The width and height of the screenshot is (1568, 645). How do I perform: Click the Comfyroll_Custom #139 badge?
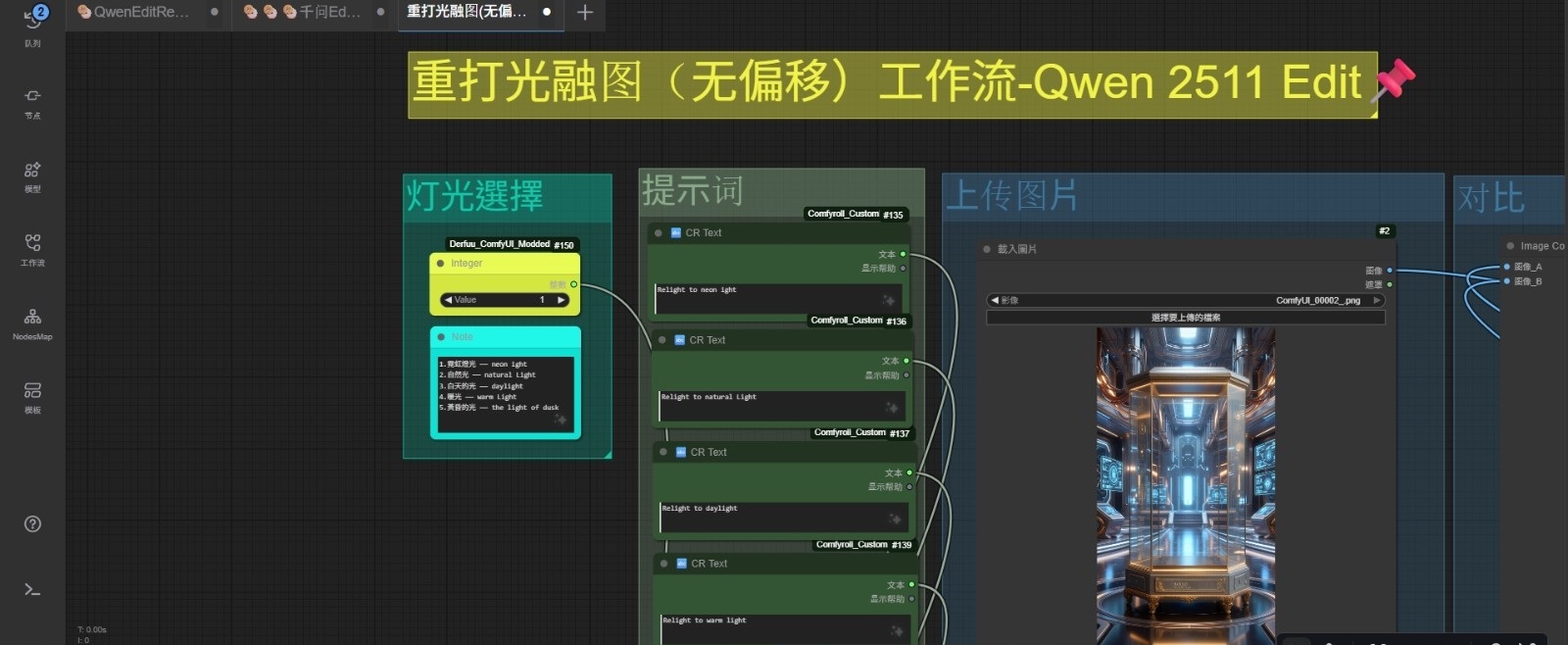pyautogui.click(x=863, y=544)
